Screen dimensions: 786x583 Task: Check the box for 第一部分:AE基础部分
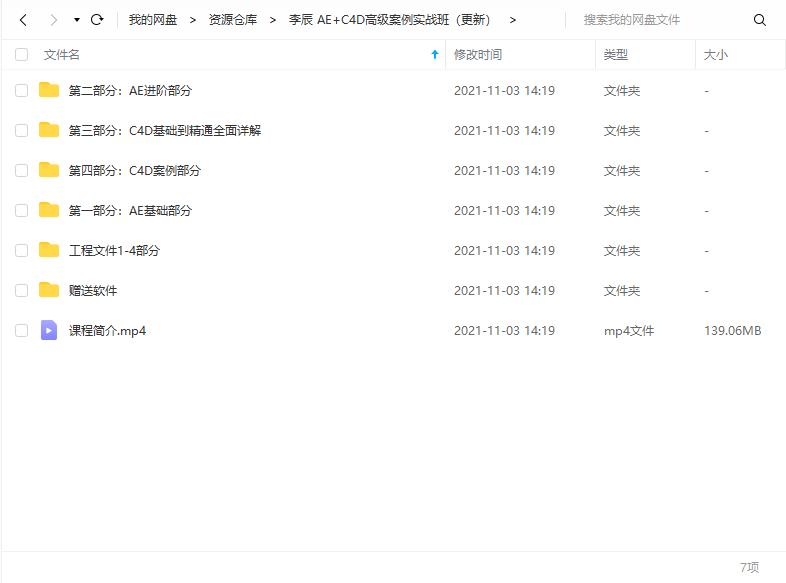coord(22,211)
